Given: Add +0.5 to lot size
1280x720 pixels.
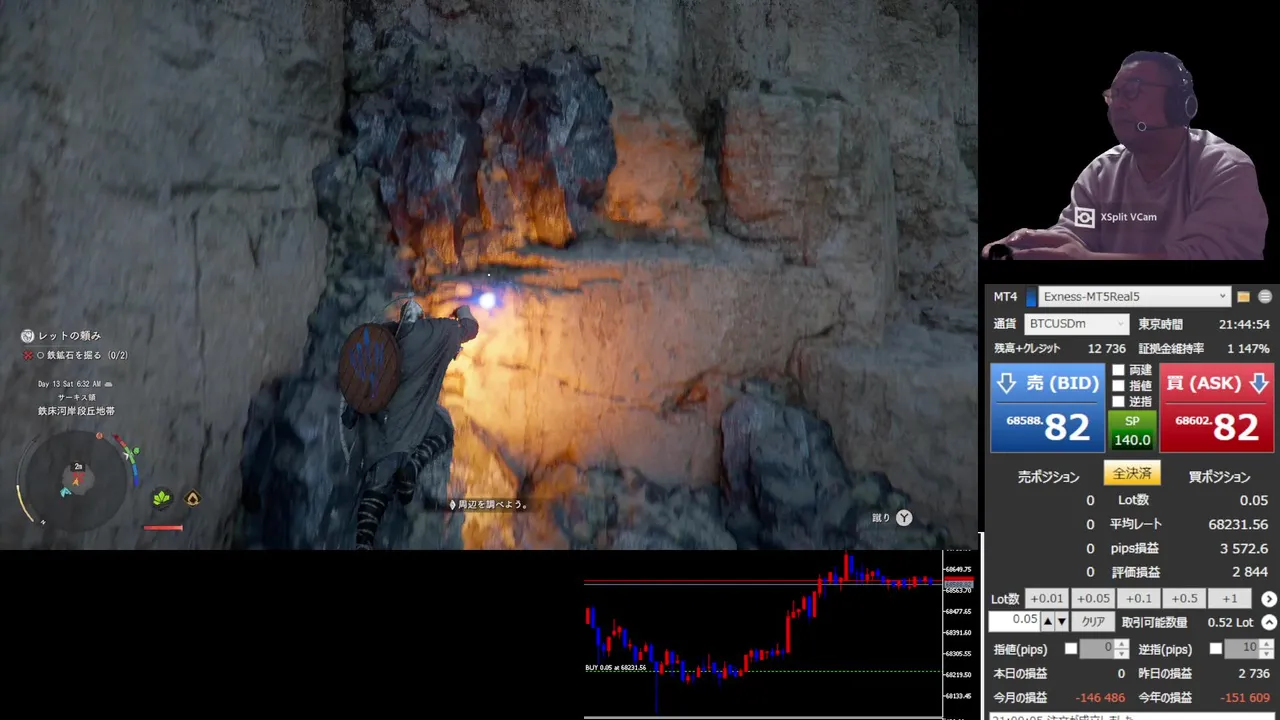Looking at the screenshot, I should coord(1184,599).
